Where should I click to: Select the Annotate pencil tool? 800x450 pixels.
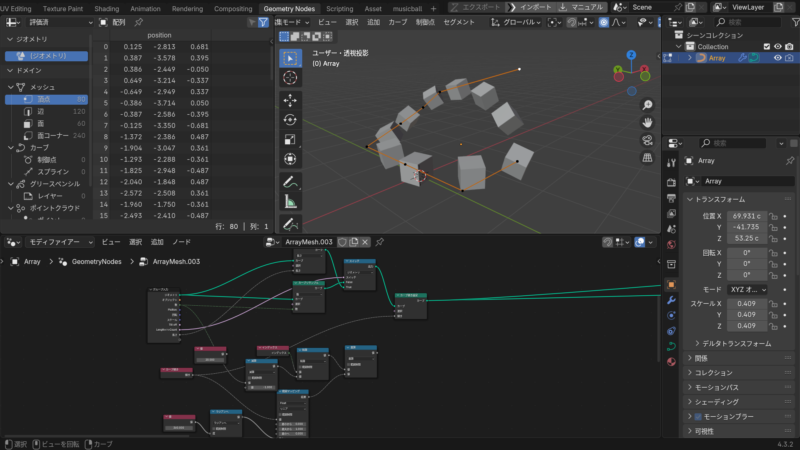click(x=290, y=182)
